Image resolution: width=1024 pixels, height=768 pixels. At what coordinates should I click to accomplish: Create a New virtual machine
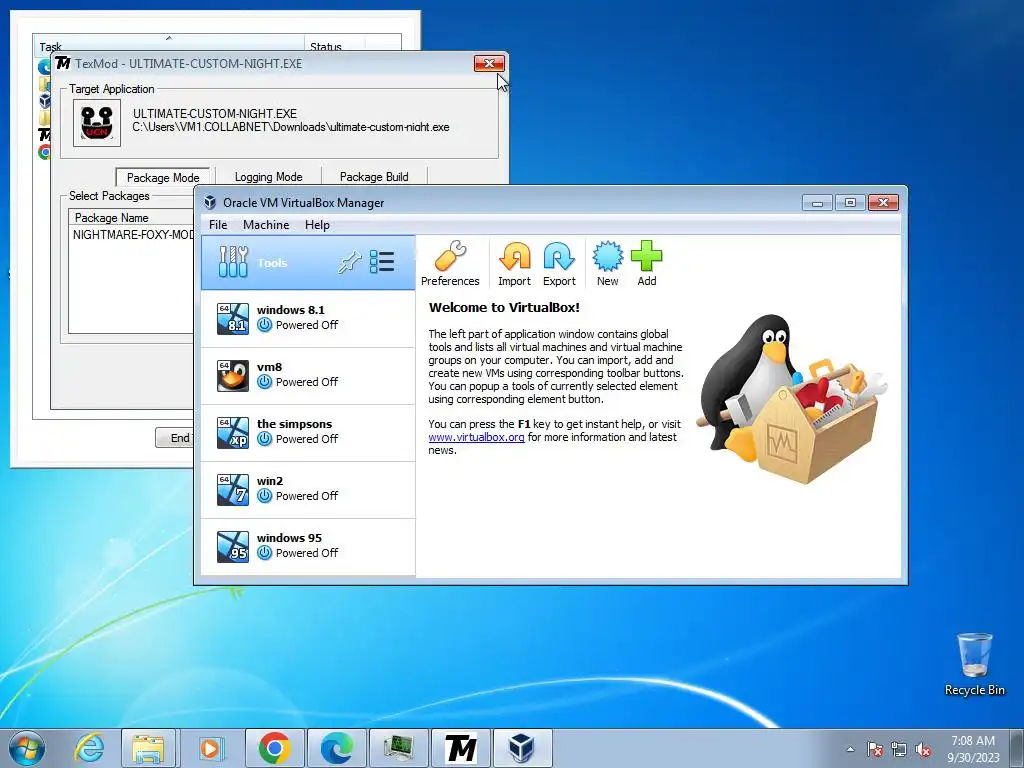coord(607,263)
